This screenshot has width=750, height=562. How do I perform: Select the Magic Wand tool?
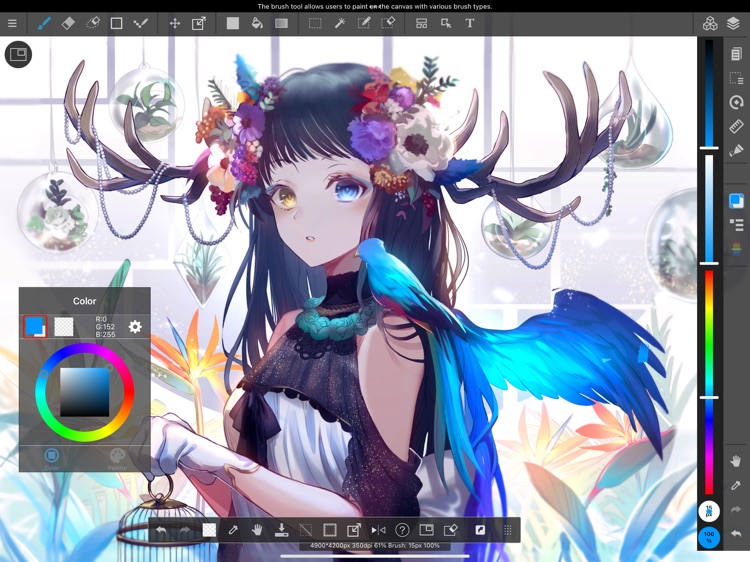coord(340,23)
